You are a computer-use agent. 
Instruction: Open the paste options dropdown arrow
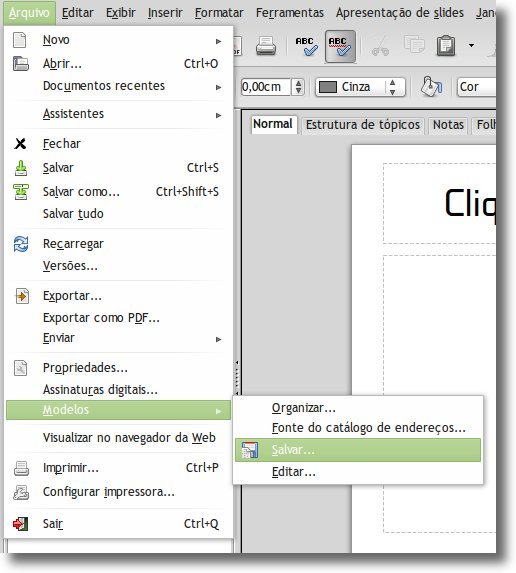(471, 45)
